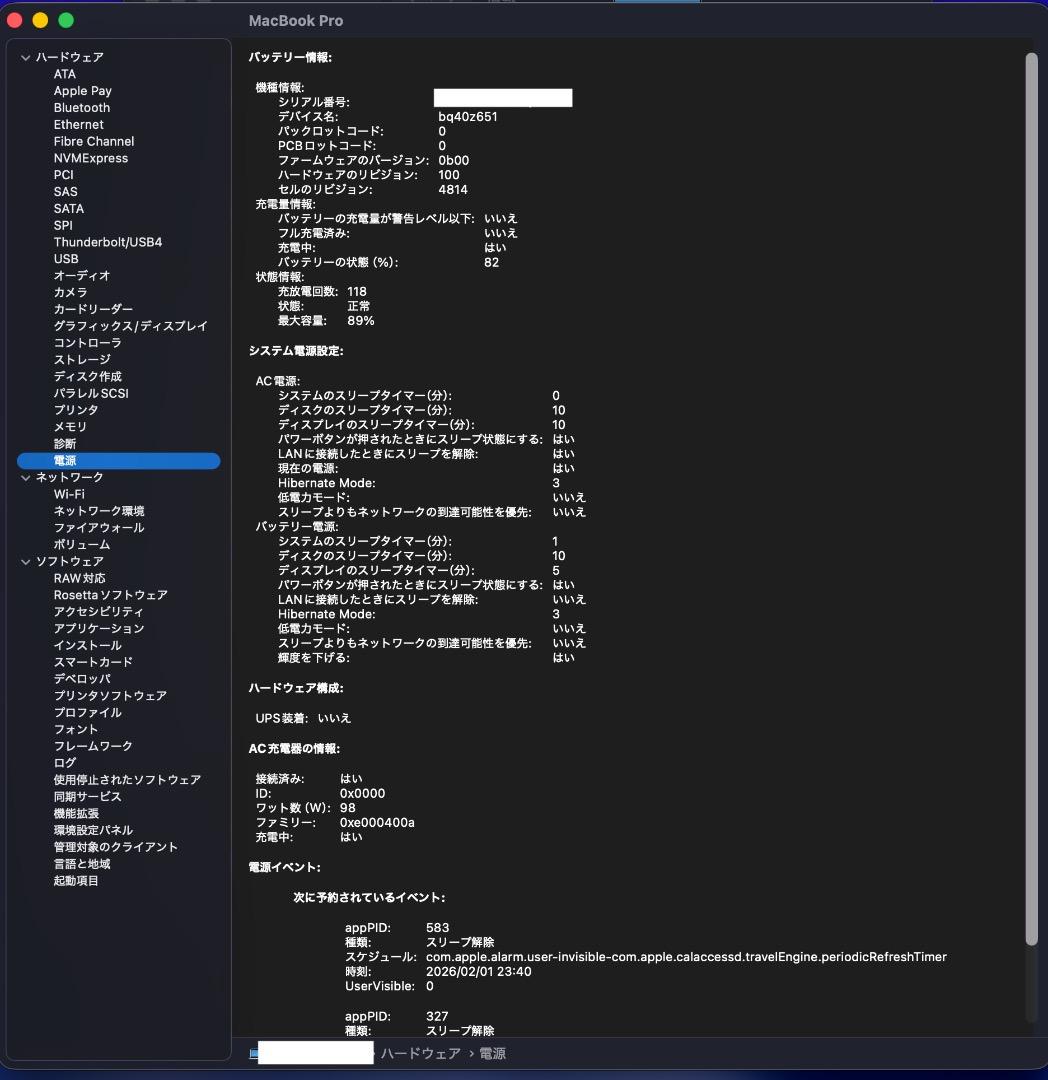Collapse the ソフトウェア section disclosure triangle
1048x1080 pixels.
pos(25,562)
